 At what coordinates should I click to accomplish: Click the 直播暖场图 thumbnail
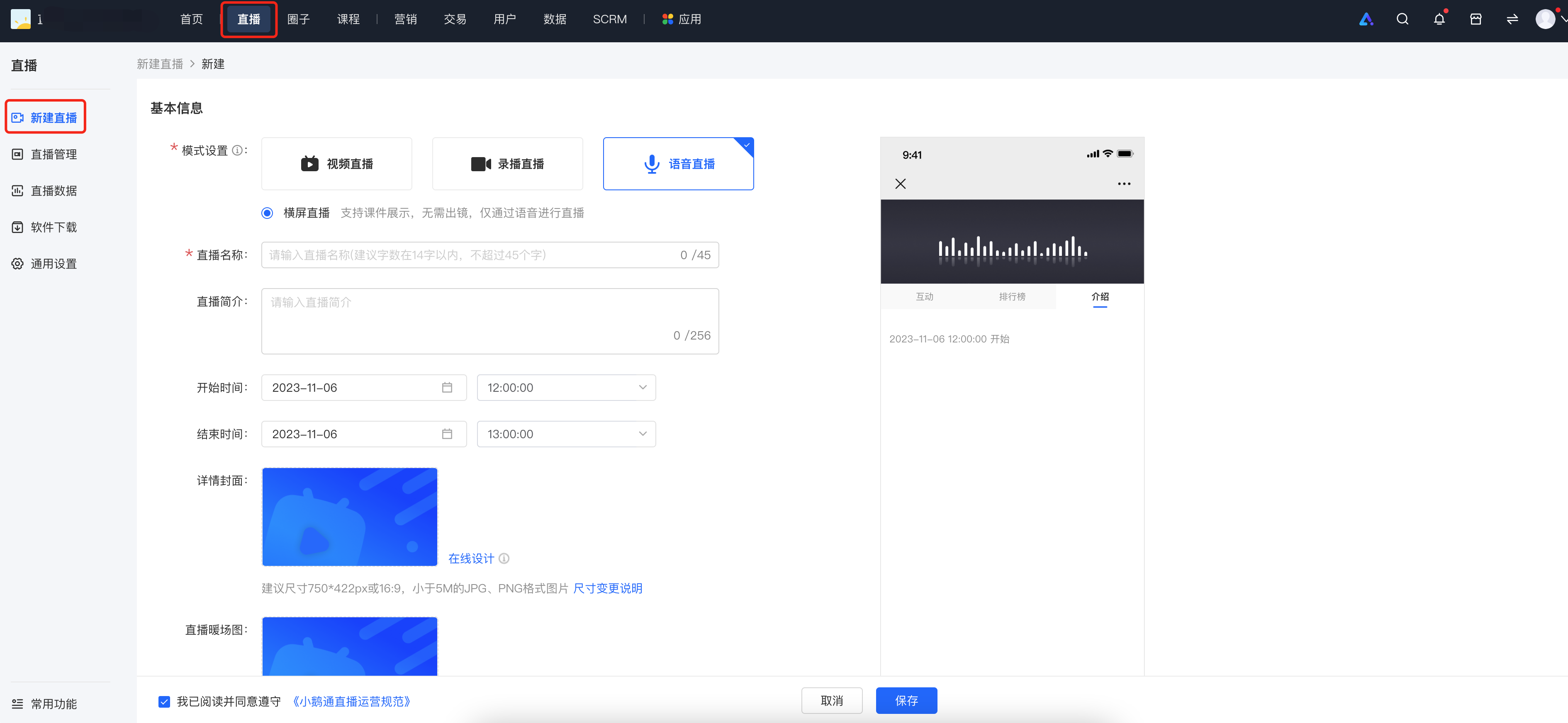click(349, 646)
